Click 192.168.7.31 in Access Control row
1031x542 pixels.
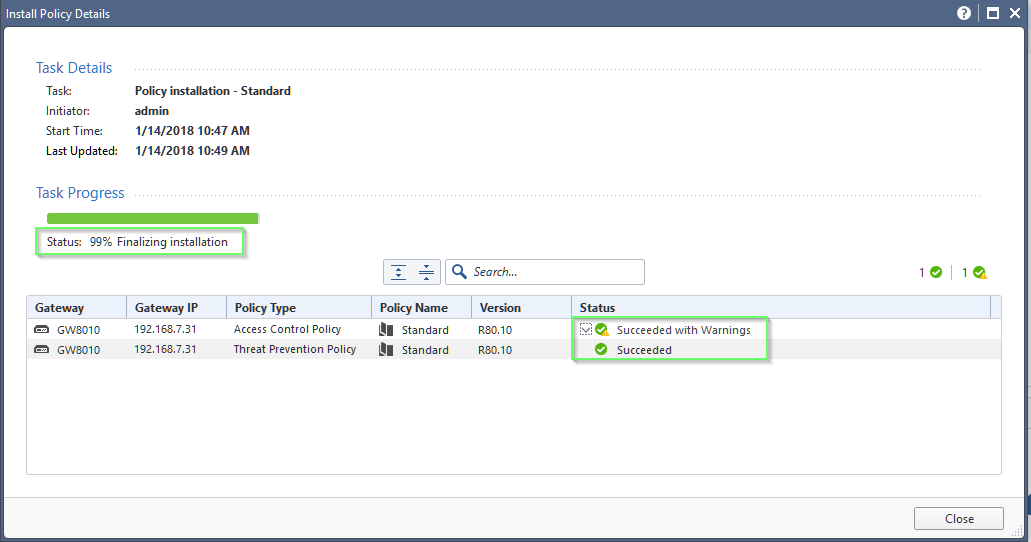[x=165, y=329]
